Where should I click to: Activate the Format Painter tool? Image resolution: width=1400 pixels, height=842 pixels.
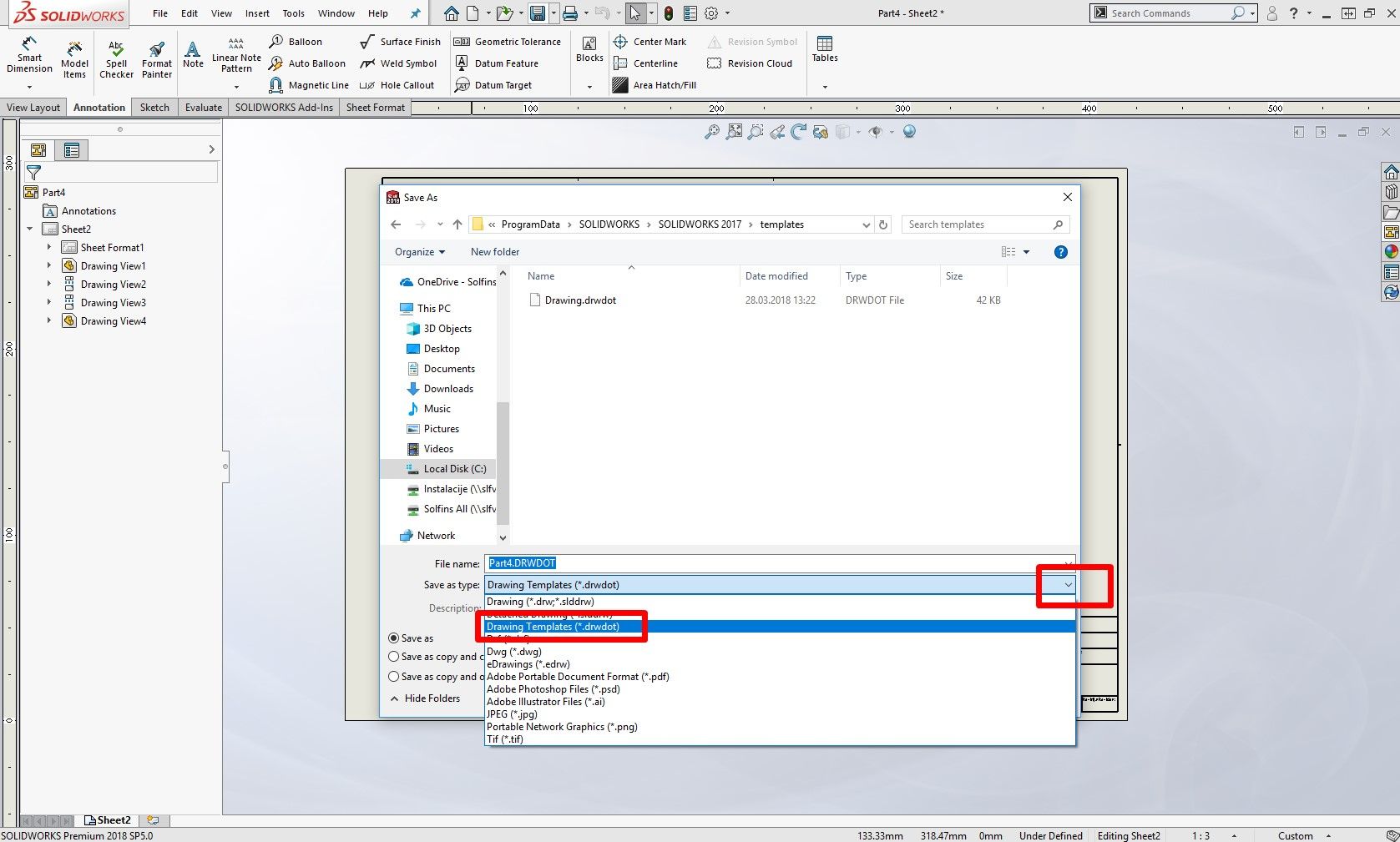pyautogui.click(x=156, y=59)
